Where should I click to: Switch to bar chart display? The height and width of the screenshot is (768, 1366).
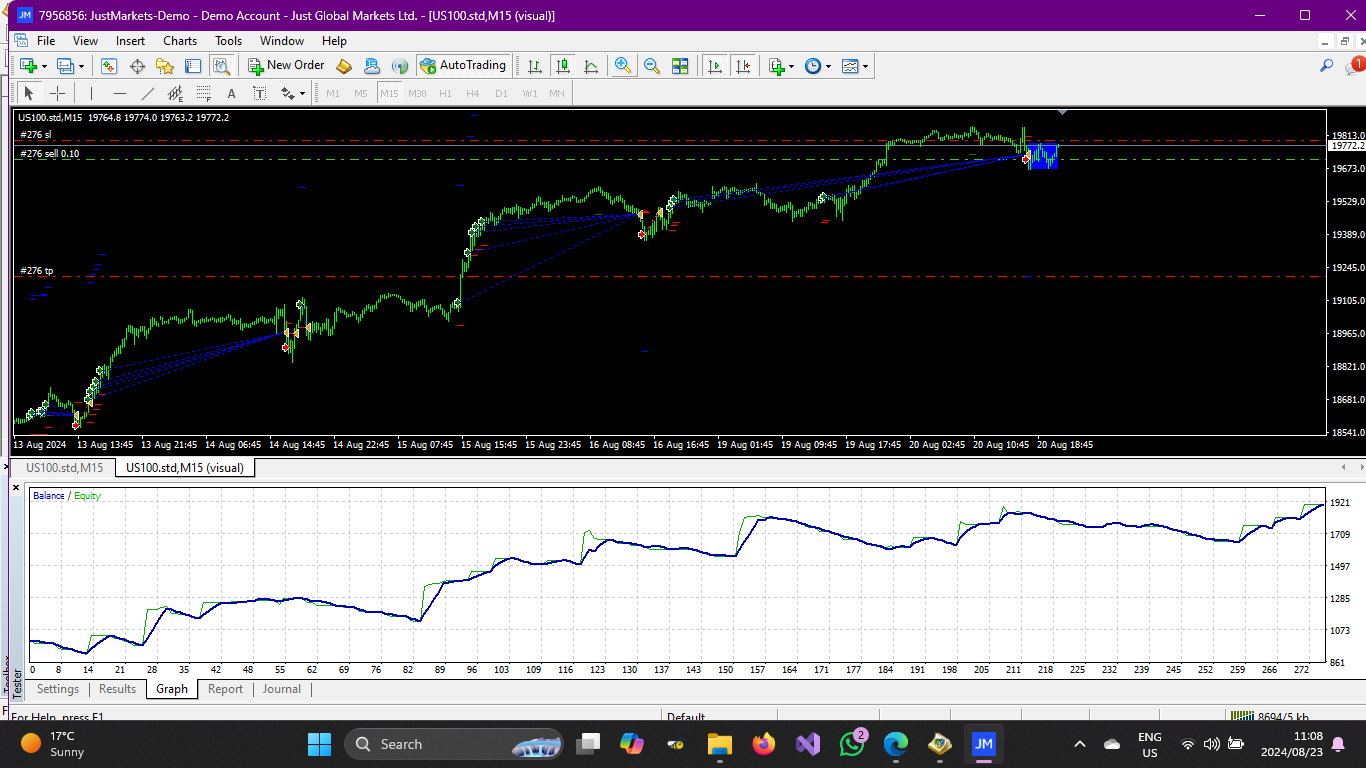(x=535, y=66)
